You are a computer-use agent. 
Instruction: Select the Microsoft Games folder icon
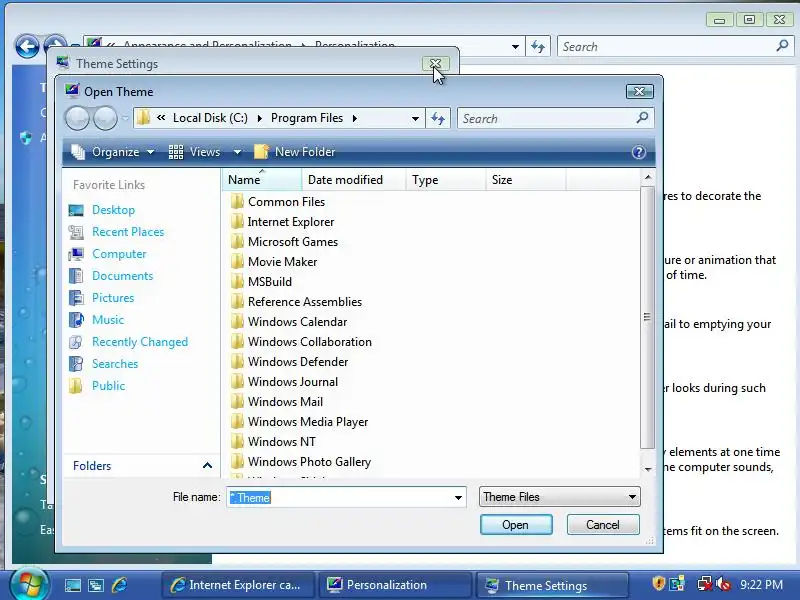point(237,241)
